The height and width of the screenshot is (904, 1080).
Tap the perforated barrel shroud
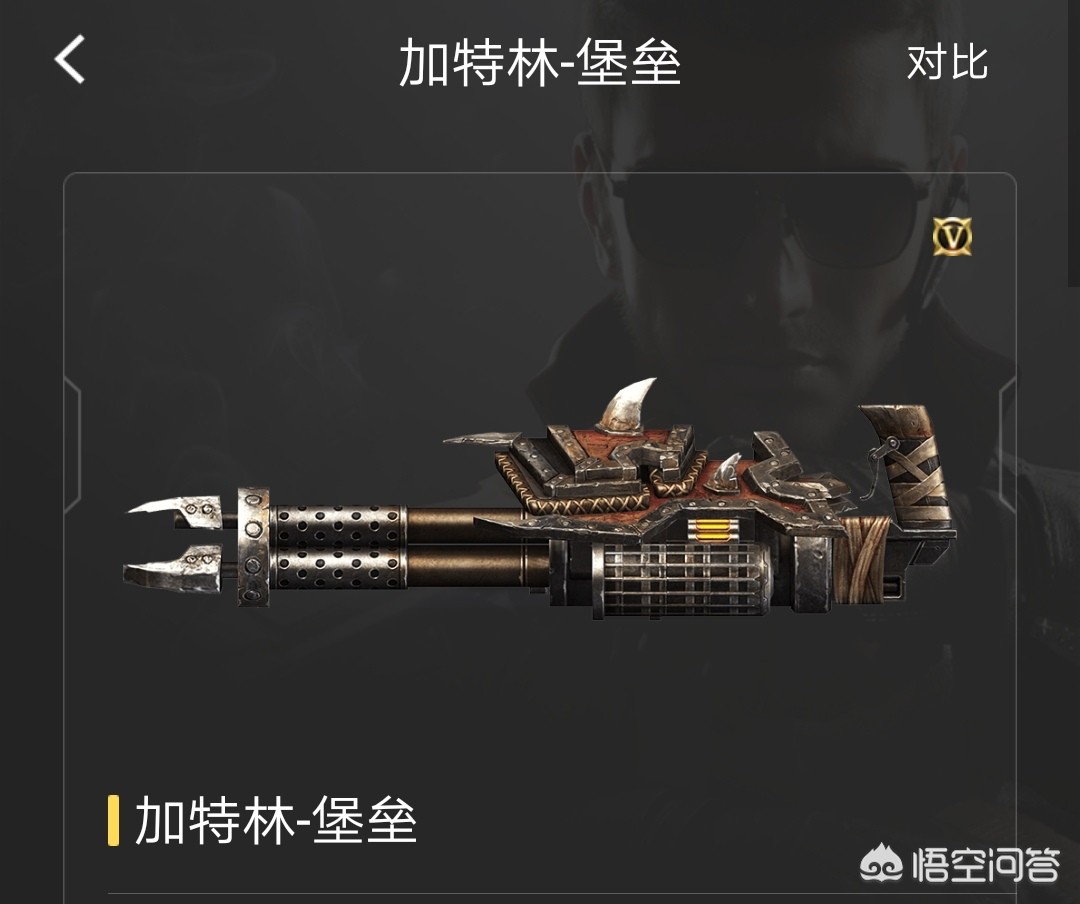(x=337, y=547)
